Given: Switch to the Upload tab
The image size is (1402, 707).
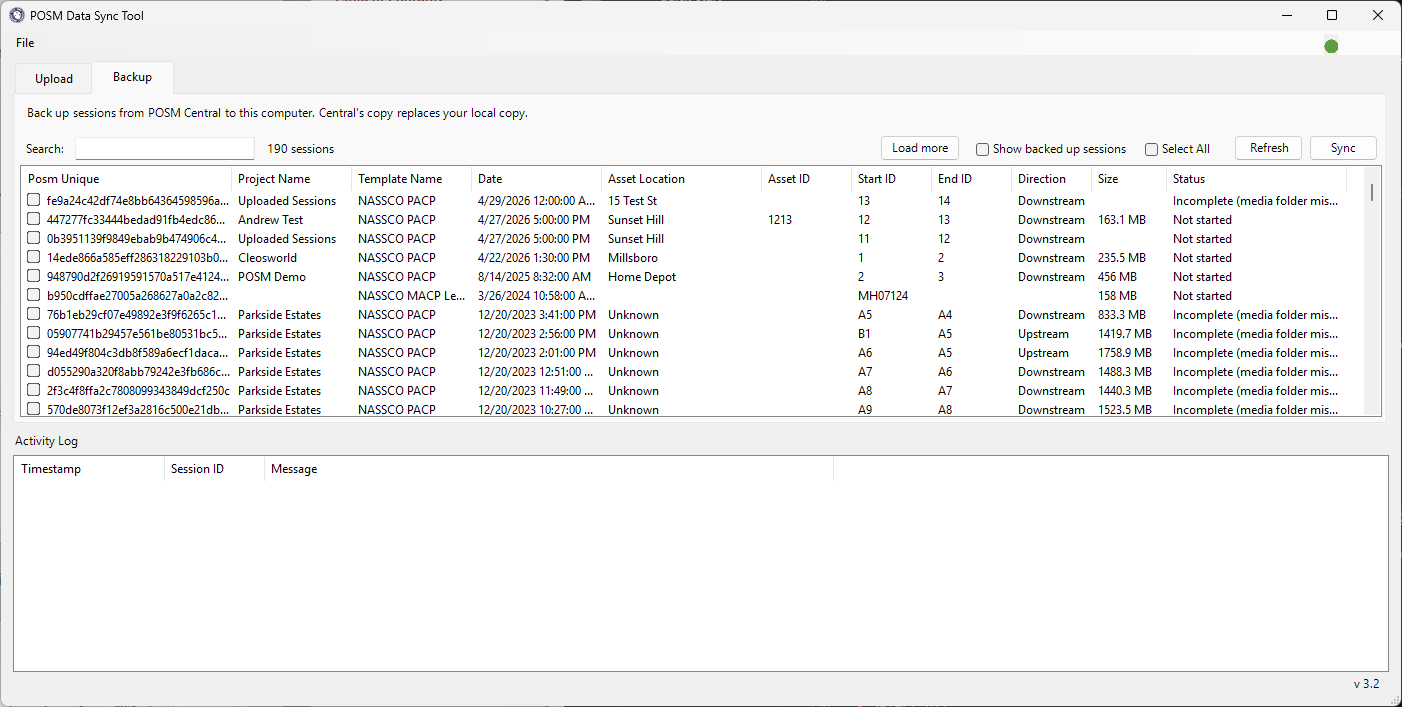Looking at the screenshot, I should 54,79.
